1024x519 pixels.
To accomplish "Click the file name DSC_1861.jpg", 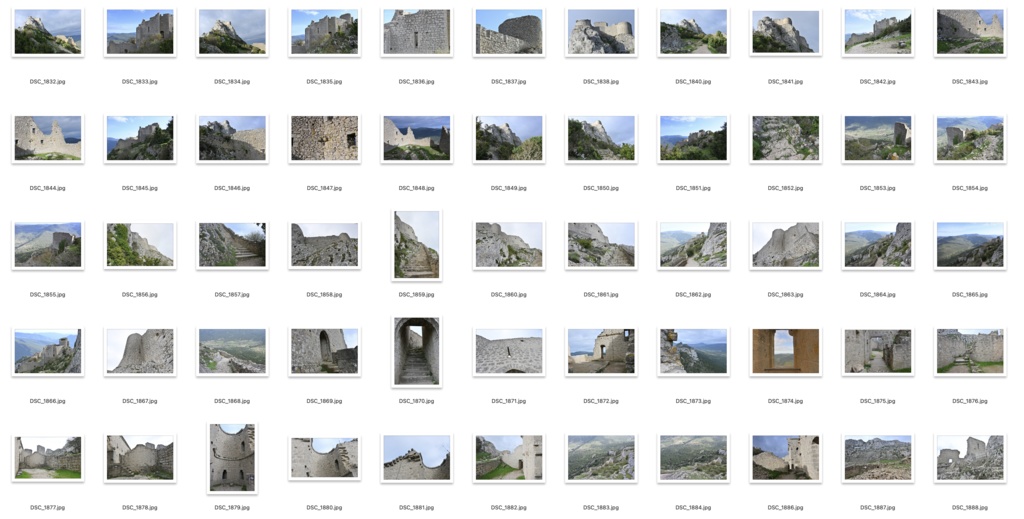I will pyautogui.click(x=601, y=294).
